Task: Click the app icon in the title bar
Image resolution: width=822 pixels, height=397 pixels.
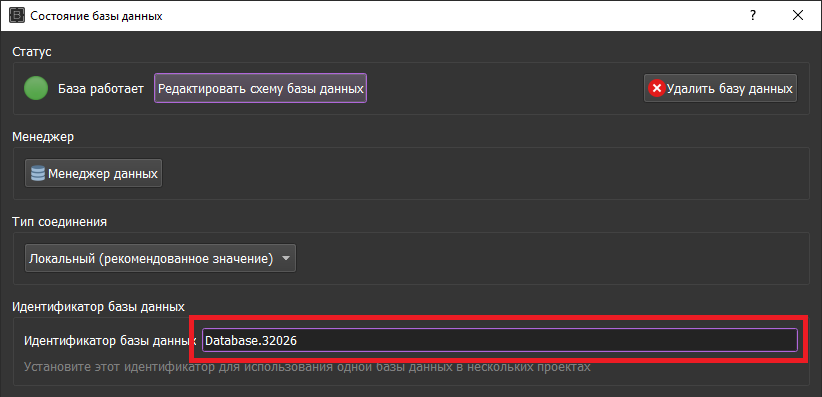Action: click(x=17, y=16)
